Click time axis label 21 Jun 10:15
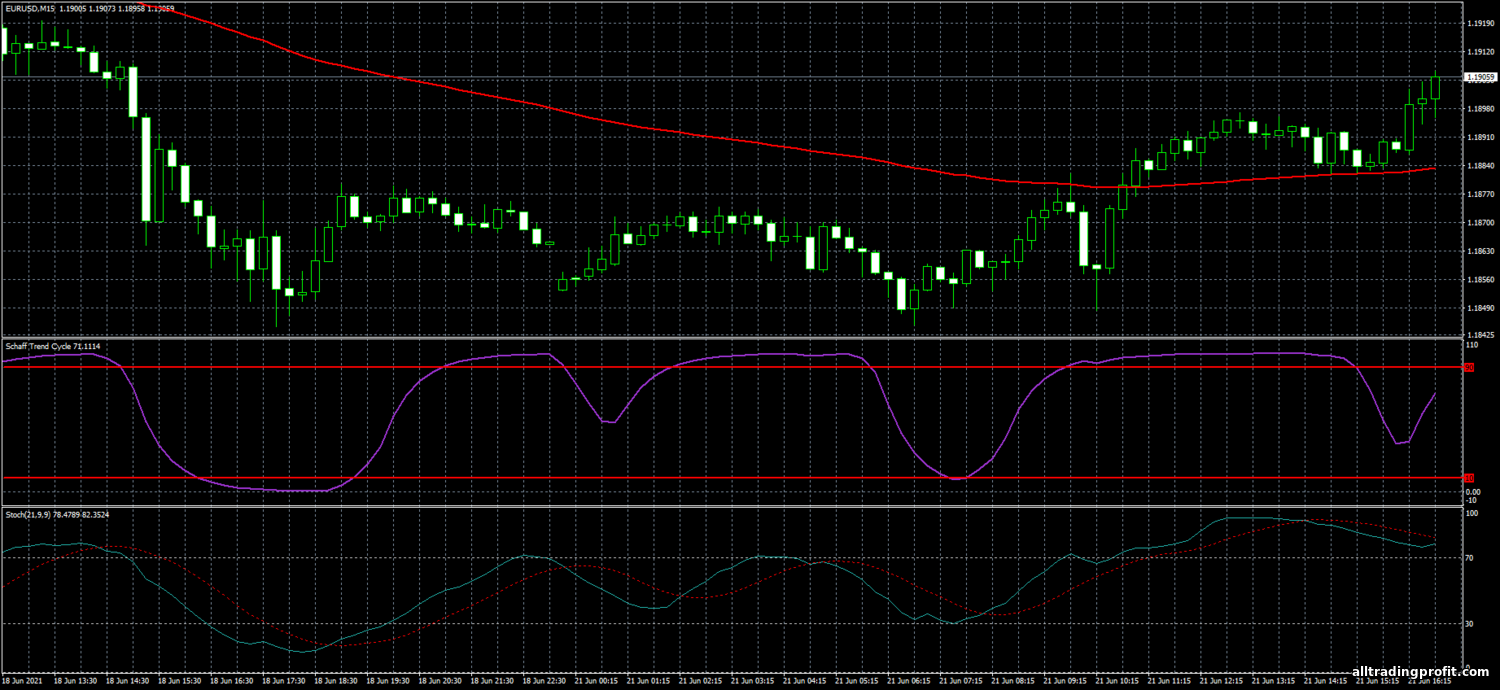This screenshot has height=690, width=1500. [x=1117, y=680]
